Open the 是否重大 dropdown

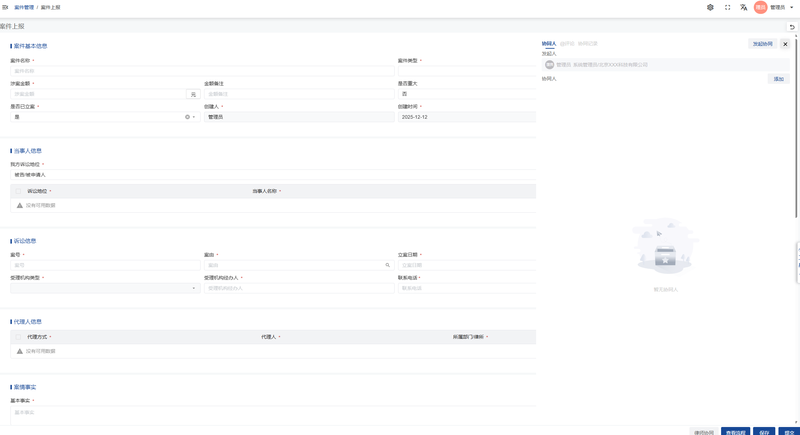[467, 94]
